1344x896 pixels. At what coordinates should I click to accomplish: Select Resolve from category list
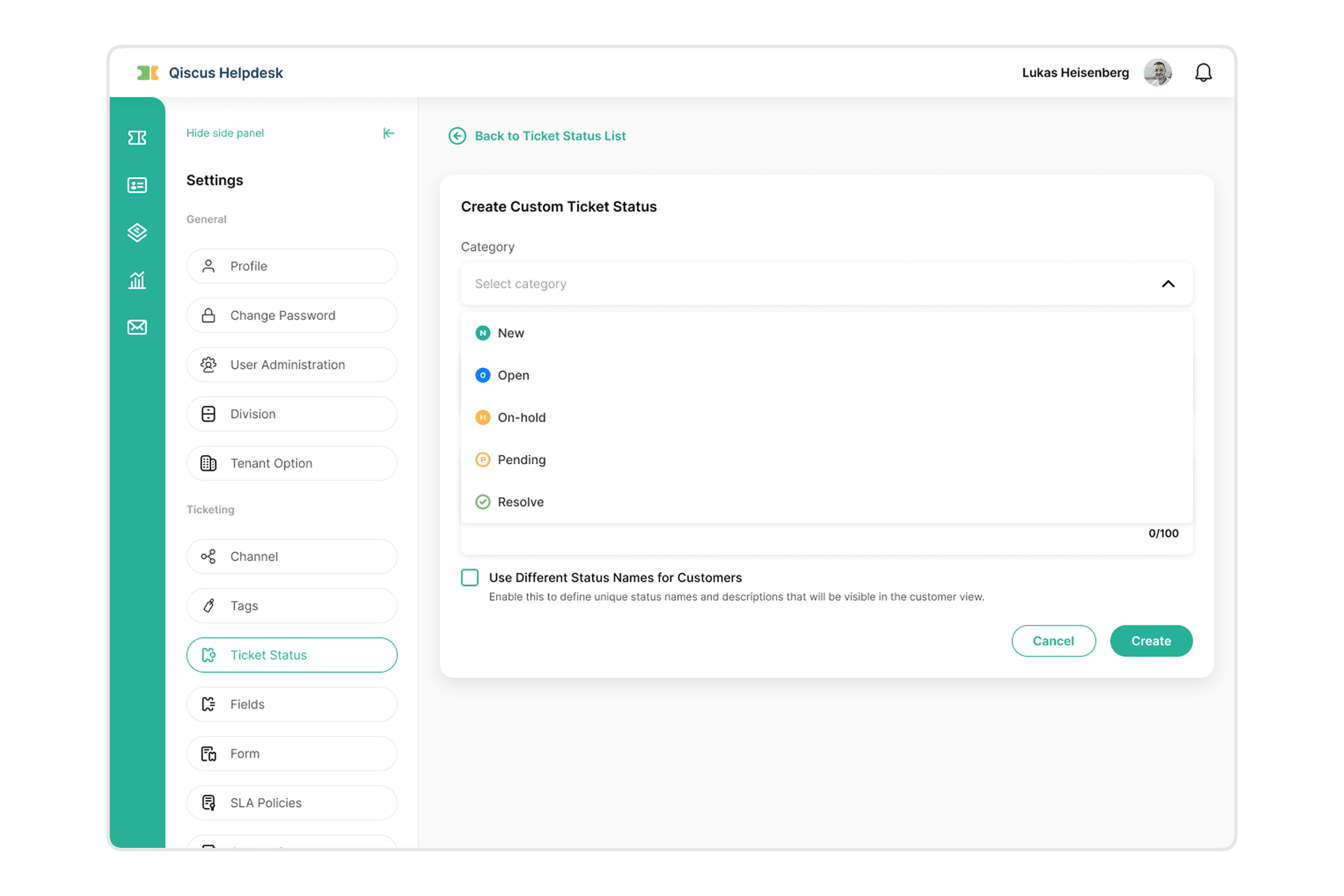[520, 502]
